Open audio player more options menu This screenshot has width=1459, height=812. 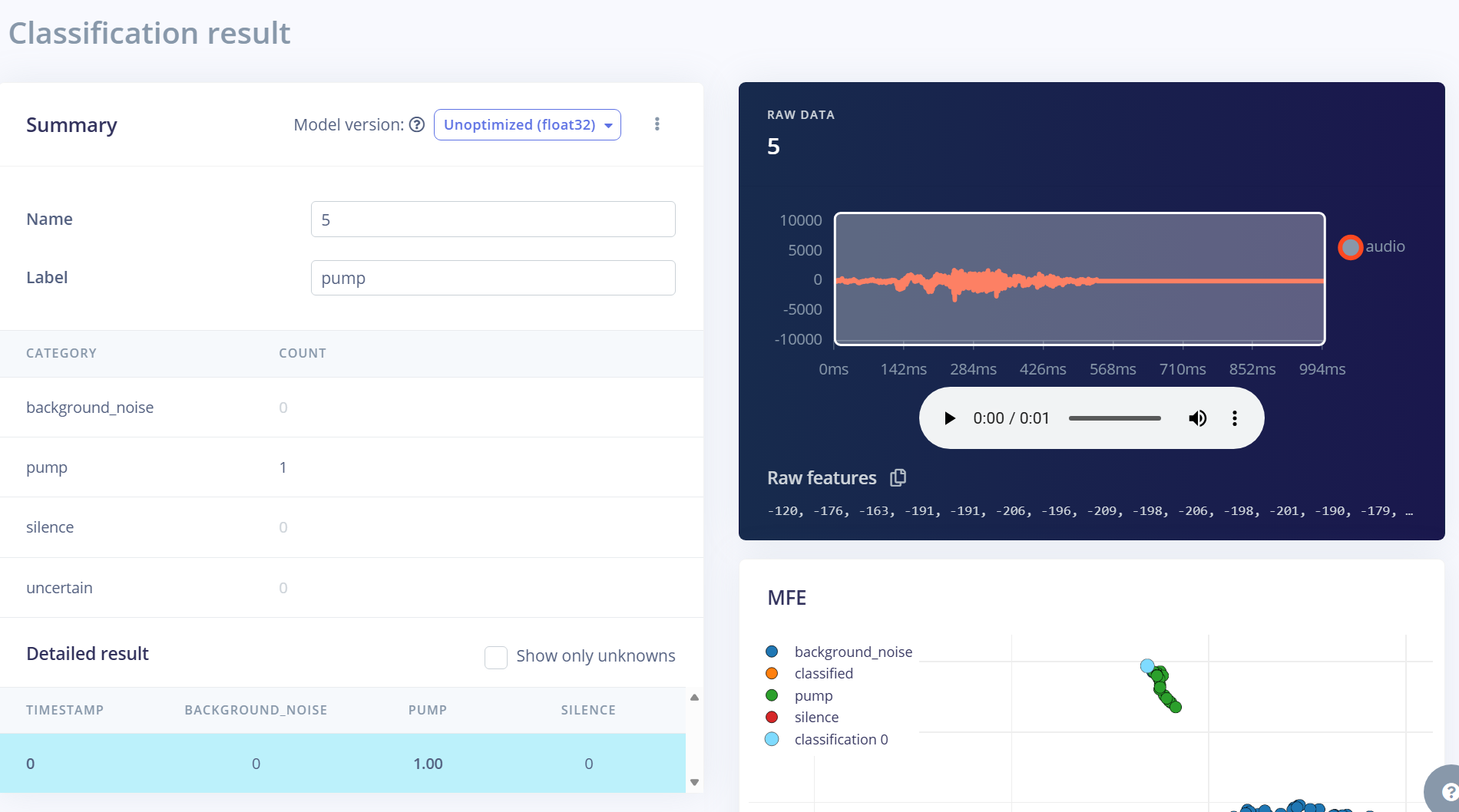[x=1235, y=418]
